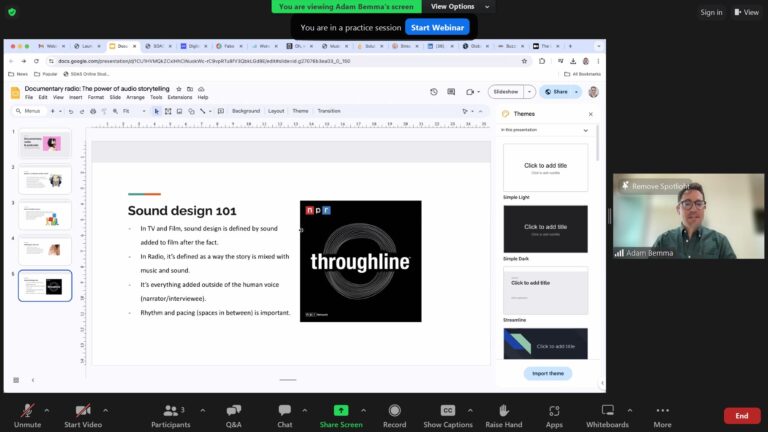Image resolution: width=768 pixels, height=432 pixels.
Task: Select the Simple Light theme thumbnail
Action: tap(546, 168)
